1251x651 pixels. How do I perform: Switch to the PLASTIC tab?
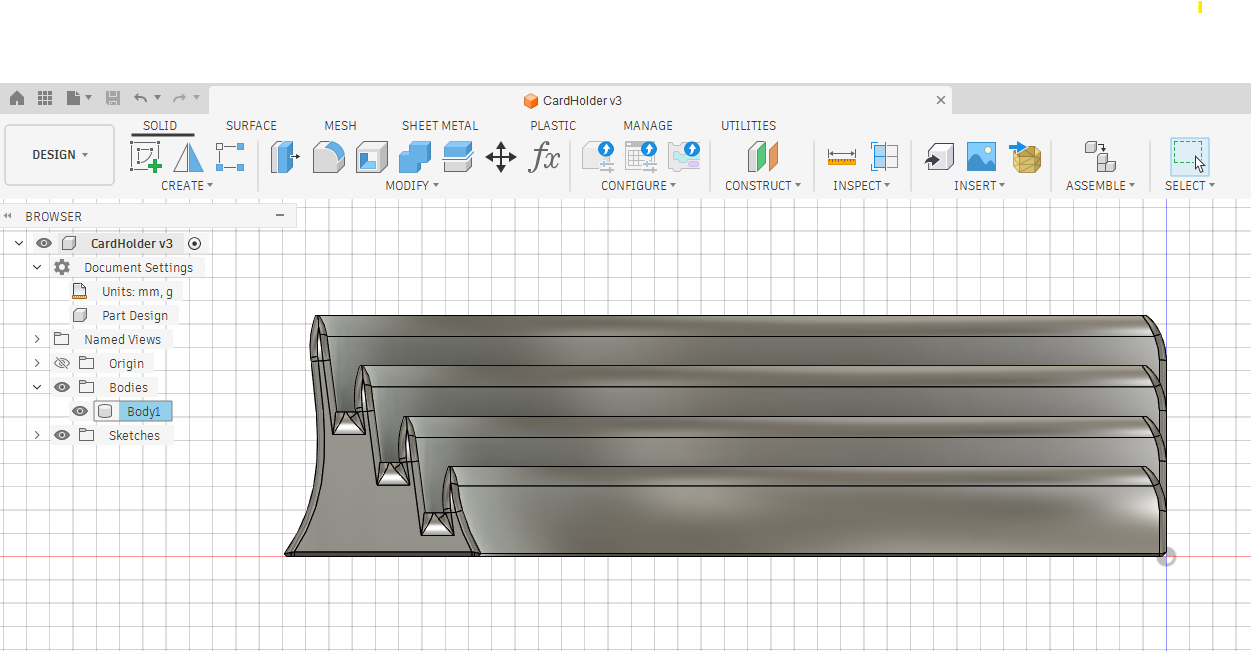[x=553, y=126]
